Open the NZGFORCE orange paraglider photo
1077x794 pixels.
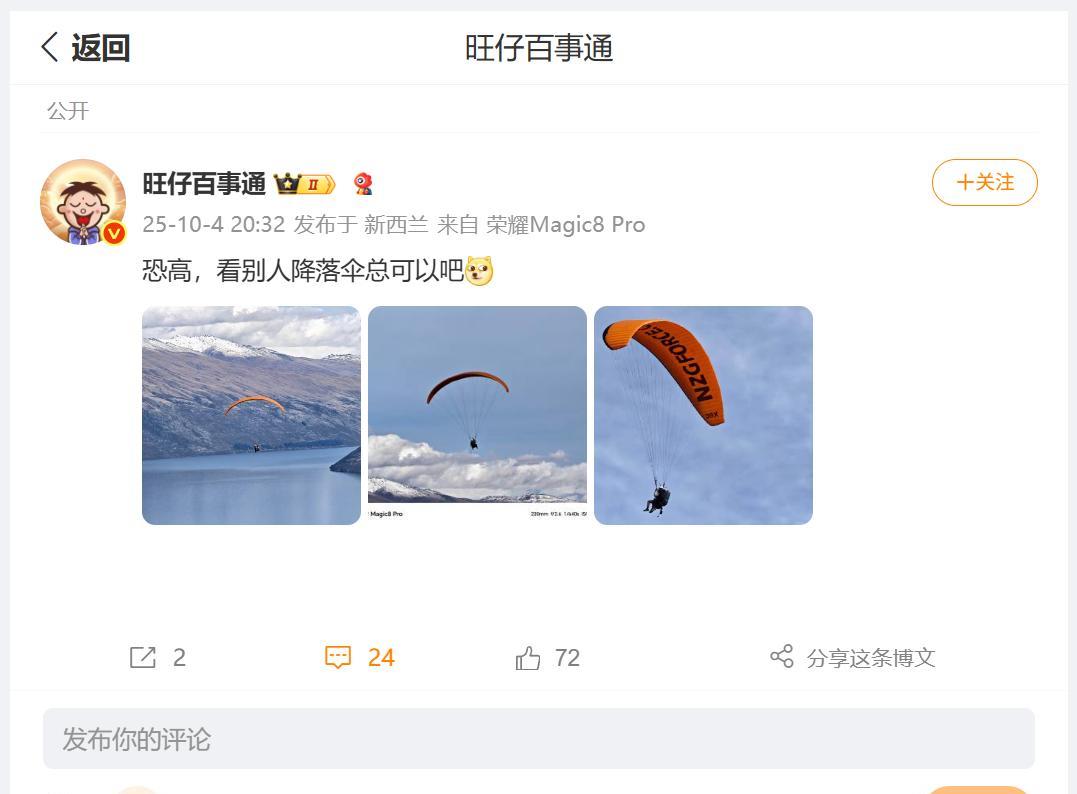(x=703, y=416)
